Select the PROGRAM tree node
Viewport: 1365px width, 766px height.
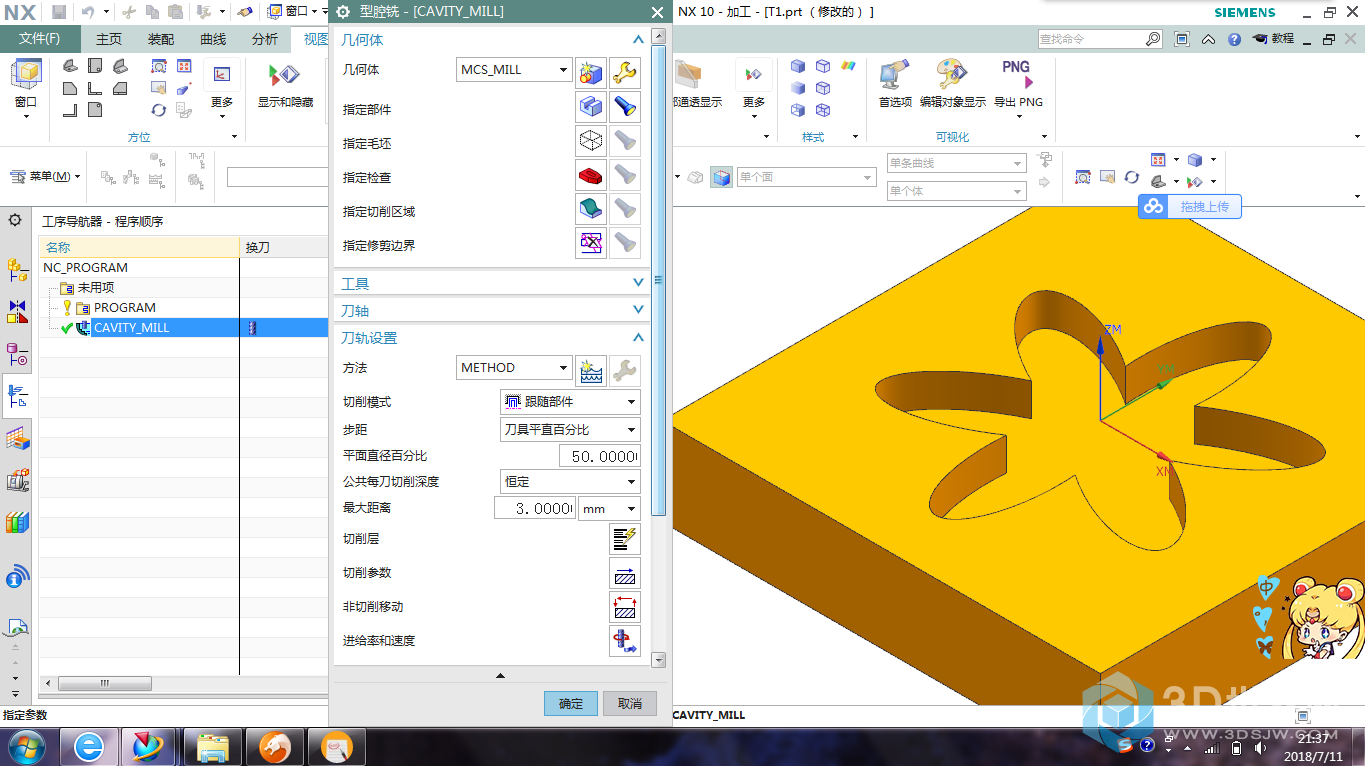tap(125, 308)
